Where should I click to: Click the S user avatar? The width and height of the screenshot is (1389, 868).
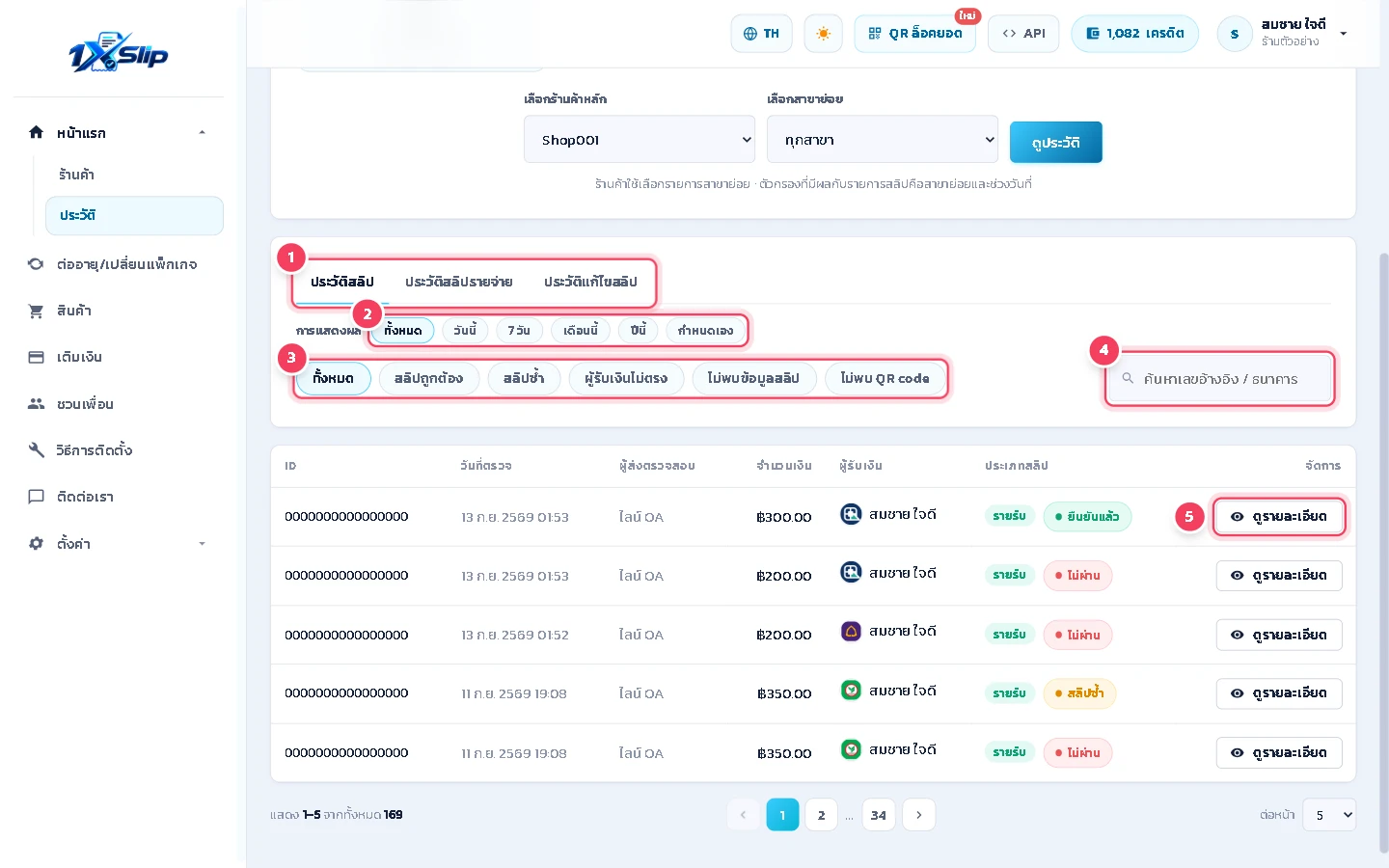(1234, 34)
